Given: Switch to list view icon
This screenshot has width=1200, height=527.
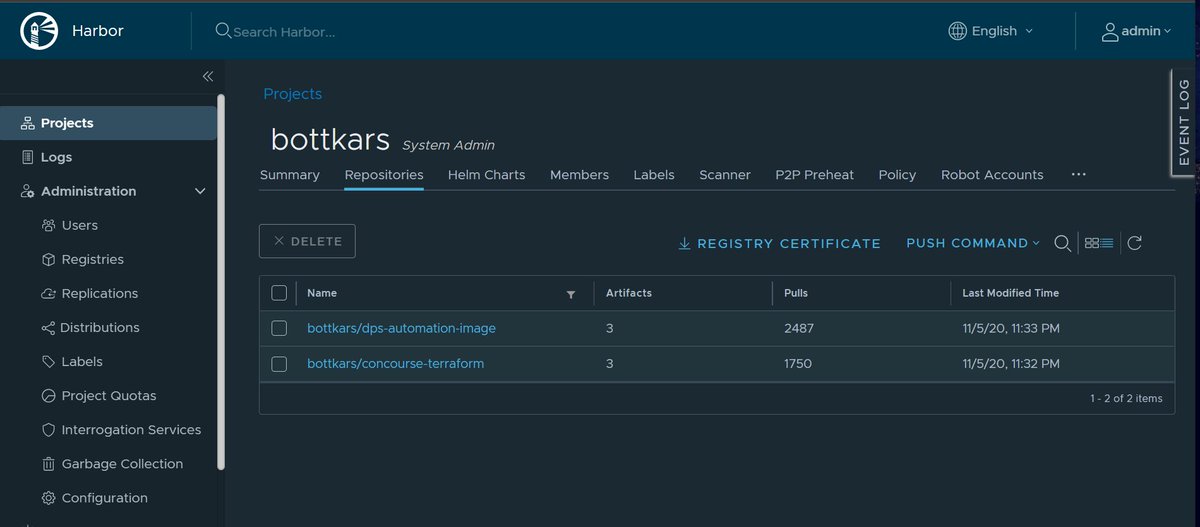Looking at the screenshot, I should pos(1107,243).
